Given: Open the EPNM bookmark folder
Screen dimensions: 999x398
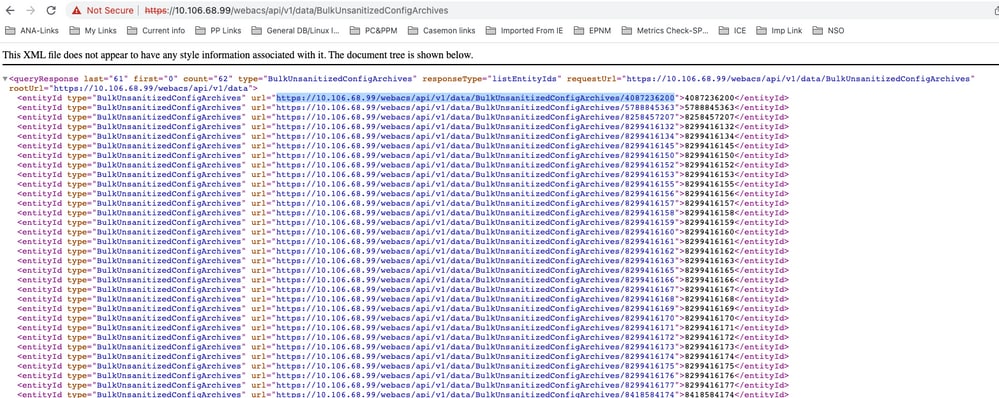Looking at the screenshot, I should pos(592,30).
